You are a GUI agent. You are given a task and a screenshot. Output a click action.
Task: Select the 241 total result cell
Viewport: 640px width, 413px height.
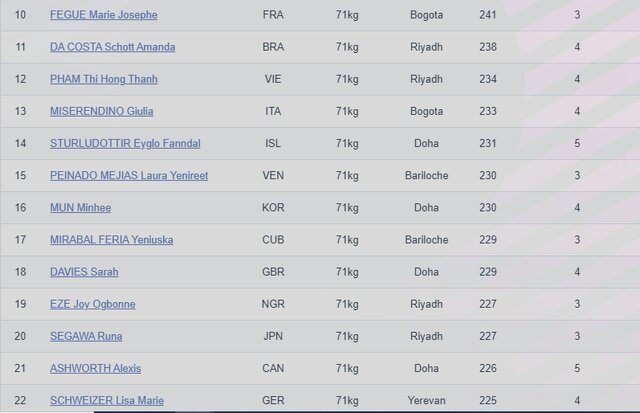(x=487, y=15)
